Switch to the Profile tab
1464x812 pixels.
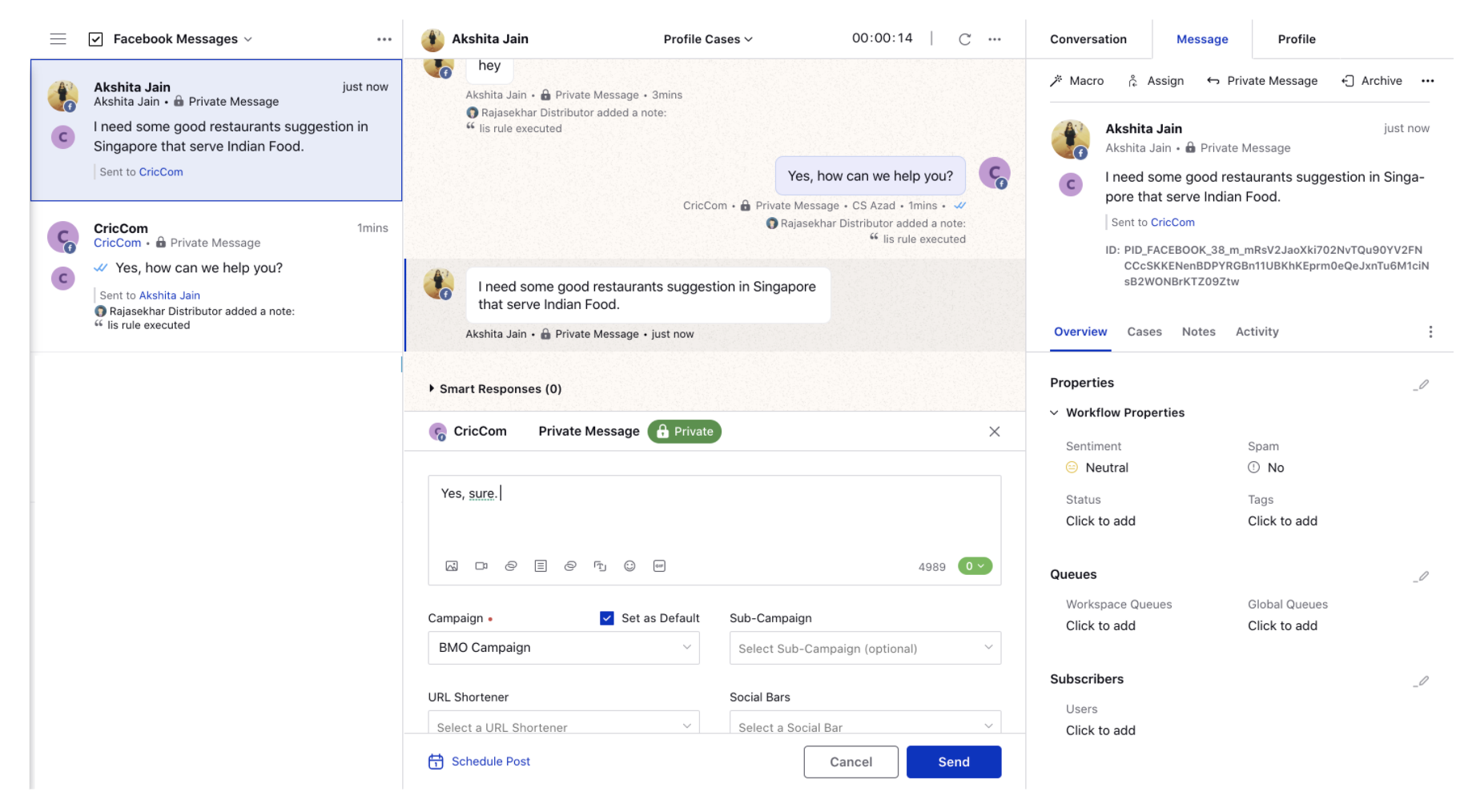1297,39
